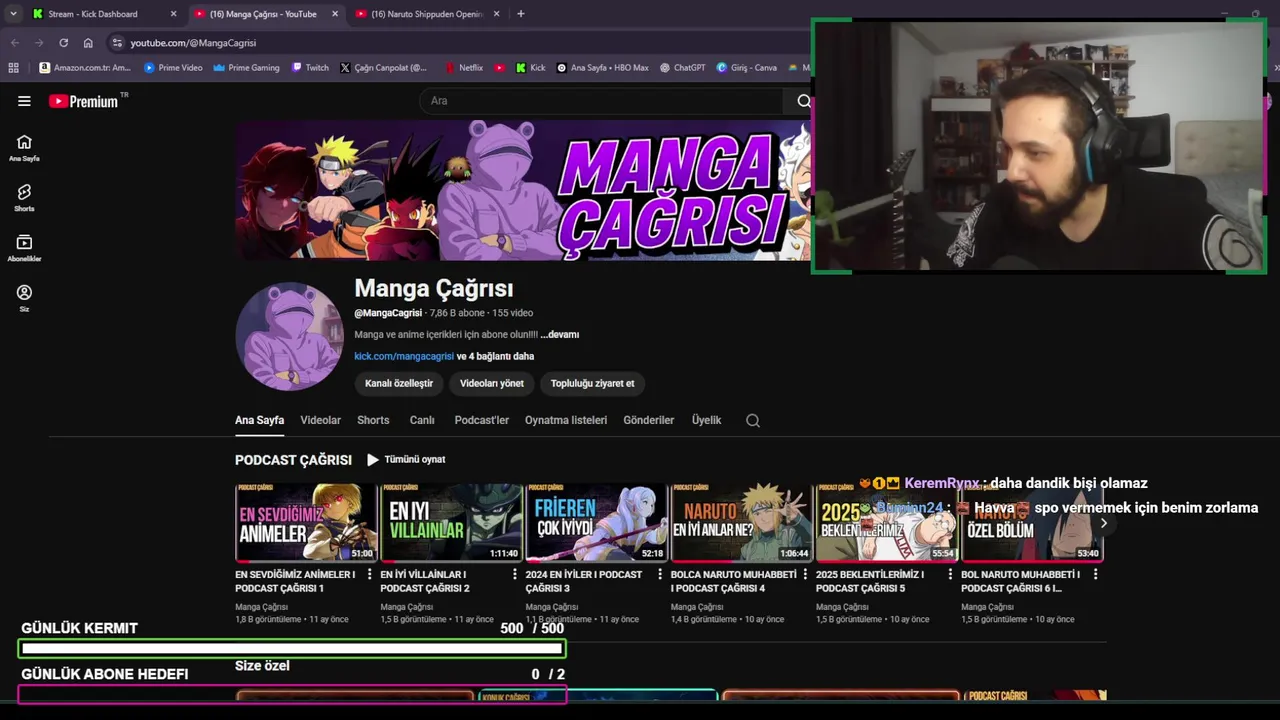Open the tab search dropdown arrow
Viewport: 1280px width, 720px height.
point(13,14)
